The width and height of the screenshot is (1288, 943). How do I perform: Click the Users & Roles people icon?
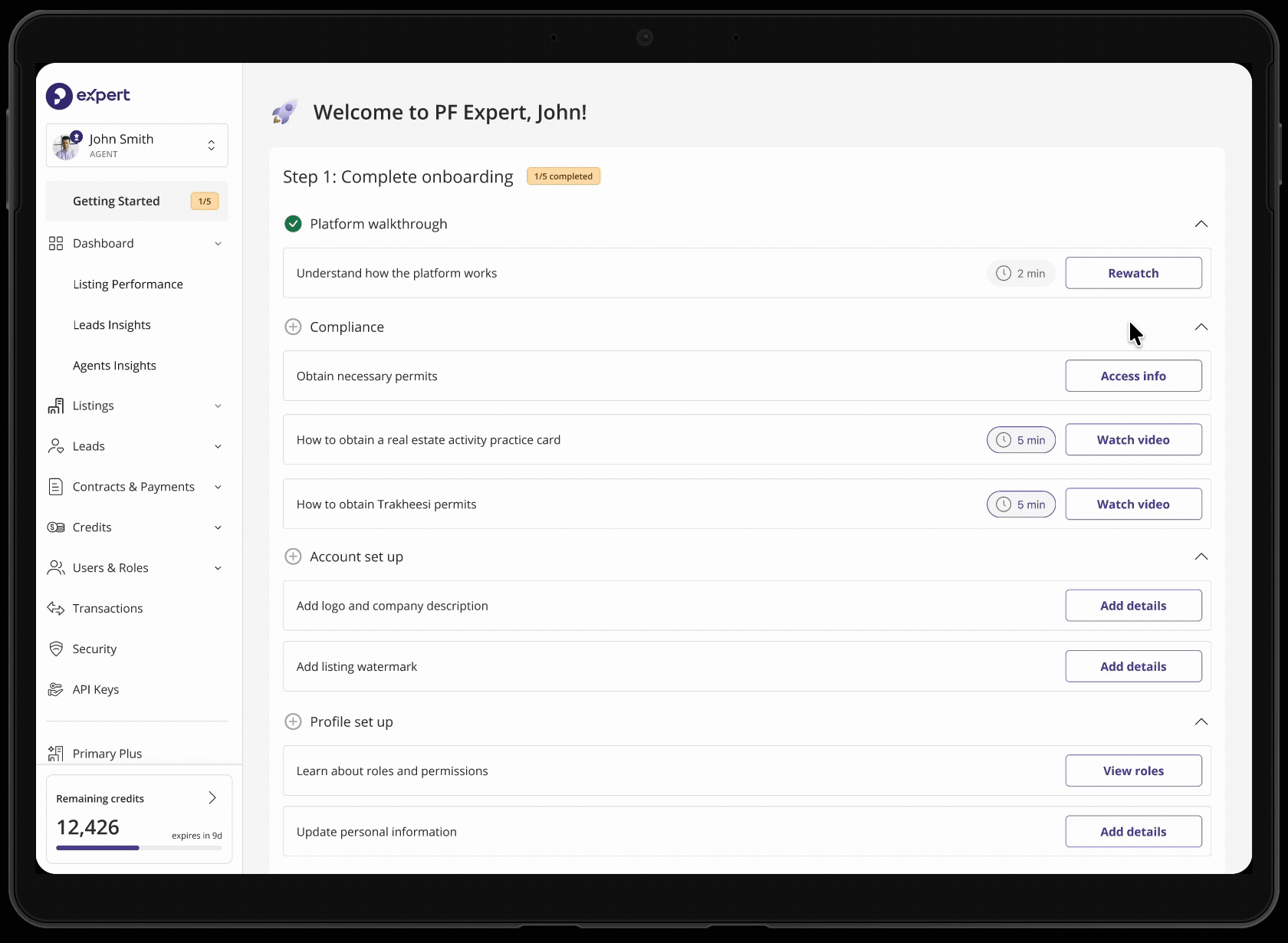56,568
